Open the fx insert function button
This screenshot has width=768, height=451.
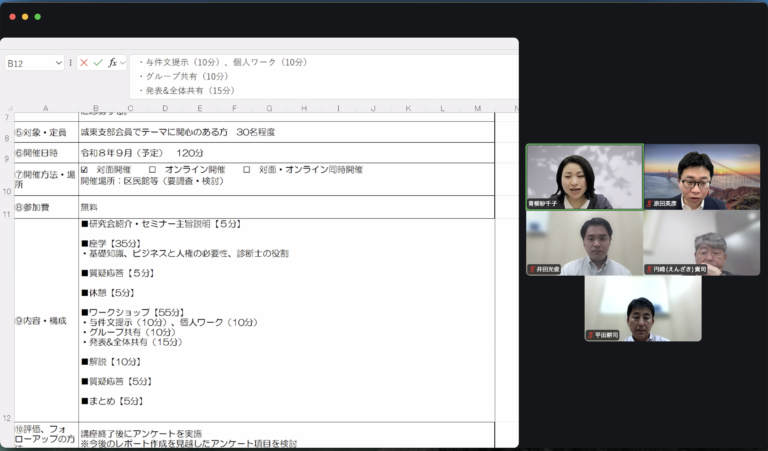(112, 63)
